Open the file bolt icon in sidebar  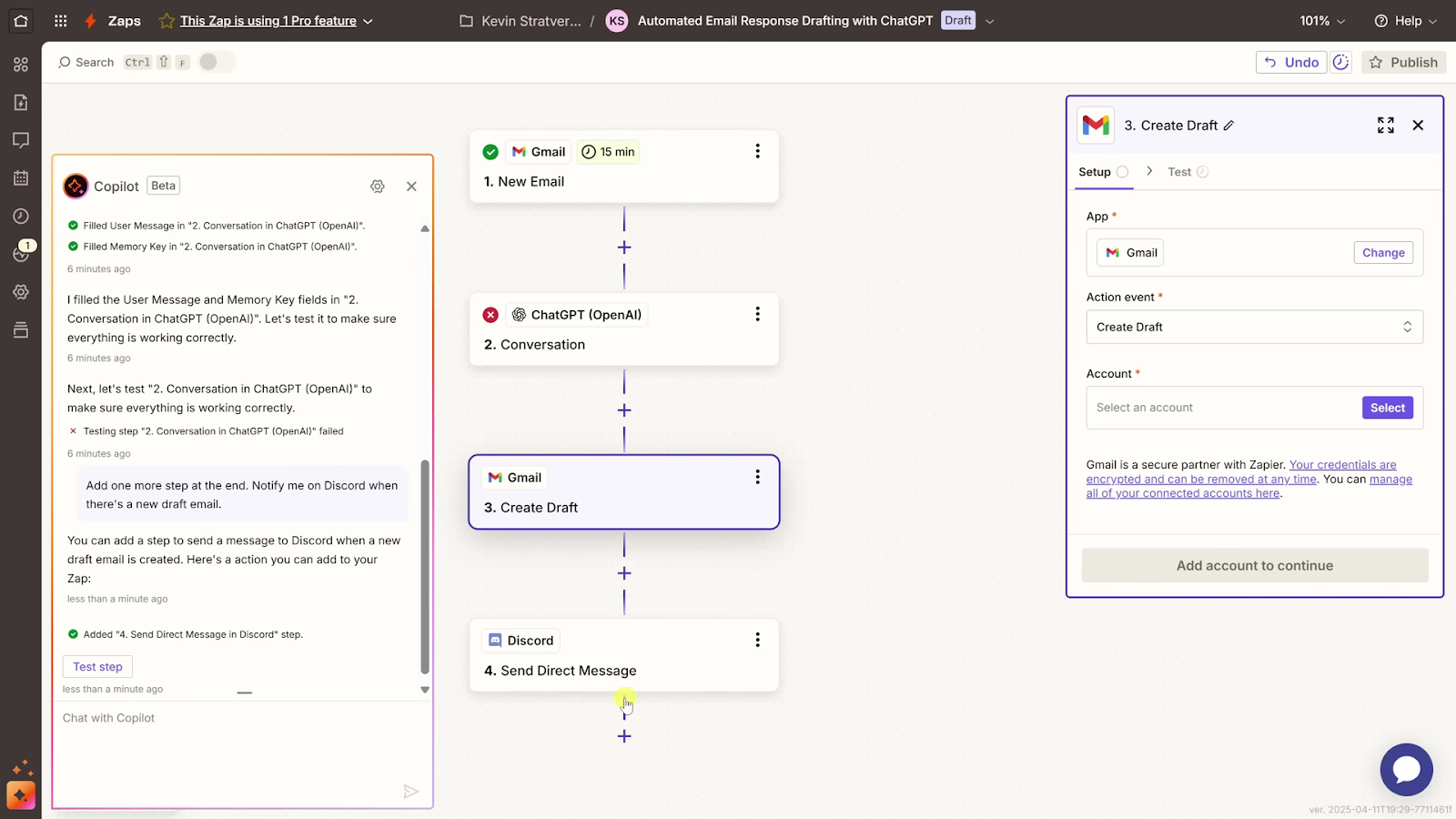click(x=21, y=102)
